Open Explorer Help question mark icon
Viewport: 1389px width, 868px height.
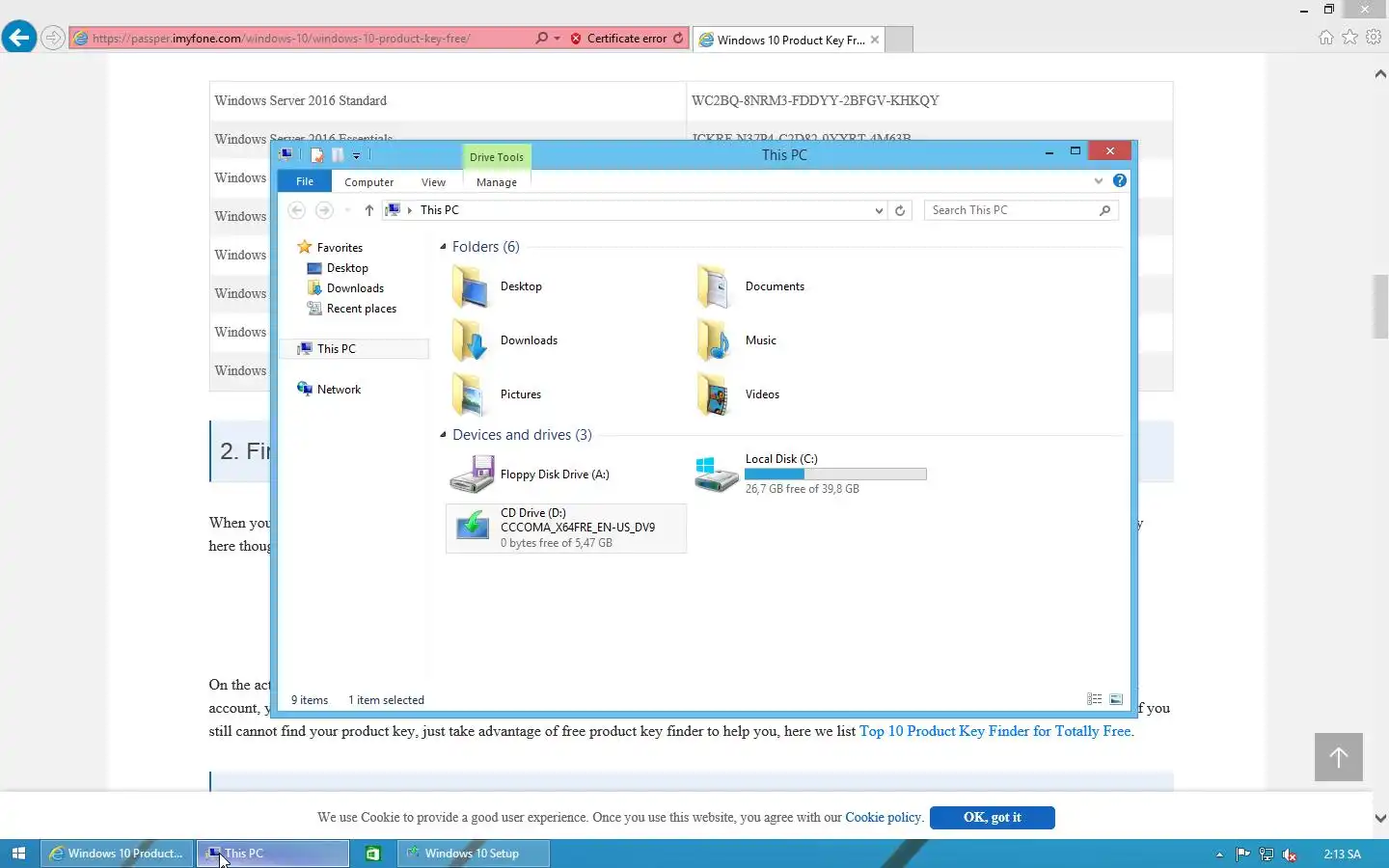click(x=1119, y=180)
